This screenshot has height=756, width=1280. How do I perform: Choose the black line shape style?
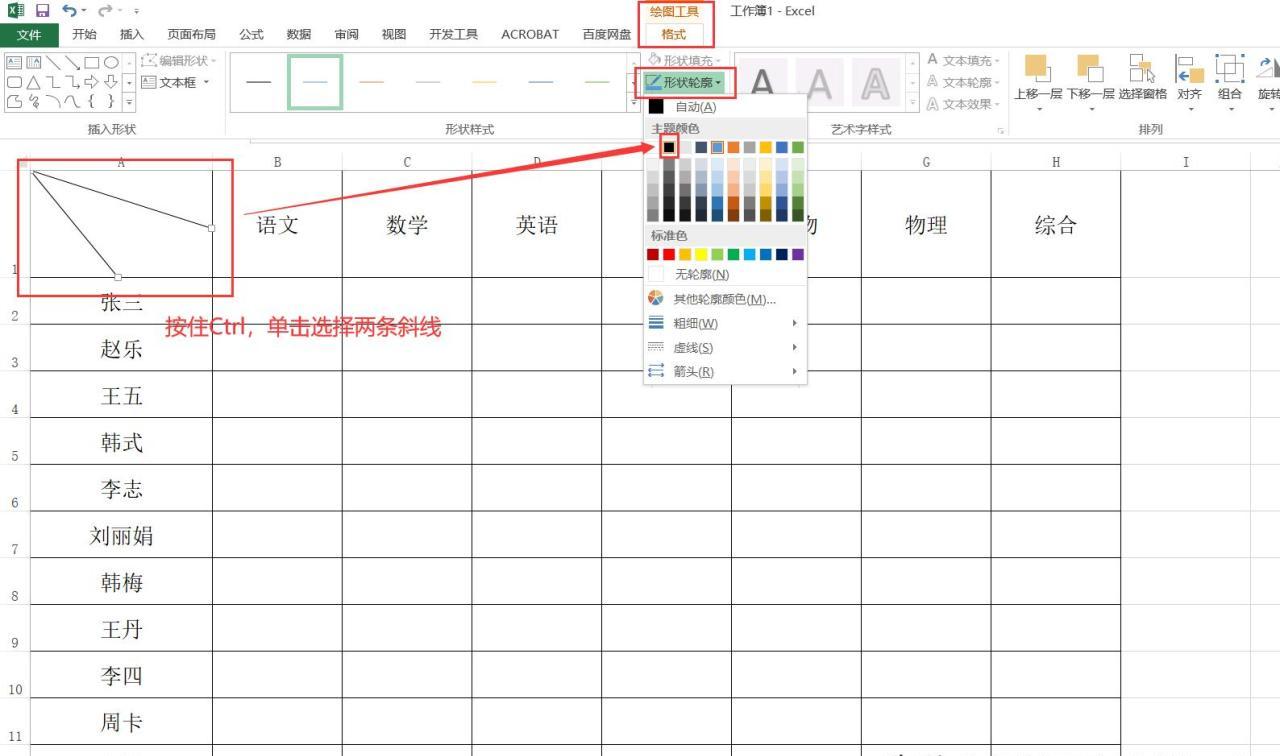coord(258,82)
